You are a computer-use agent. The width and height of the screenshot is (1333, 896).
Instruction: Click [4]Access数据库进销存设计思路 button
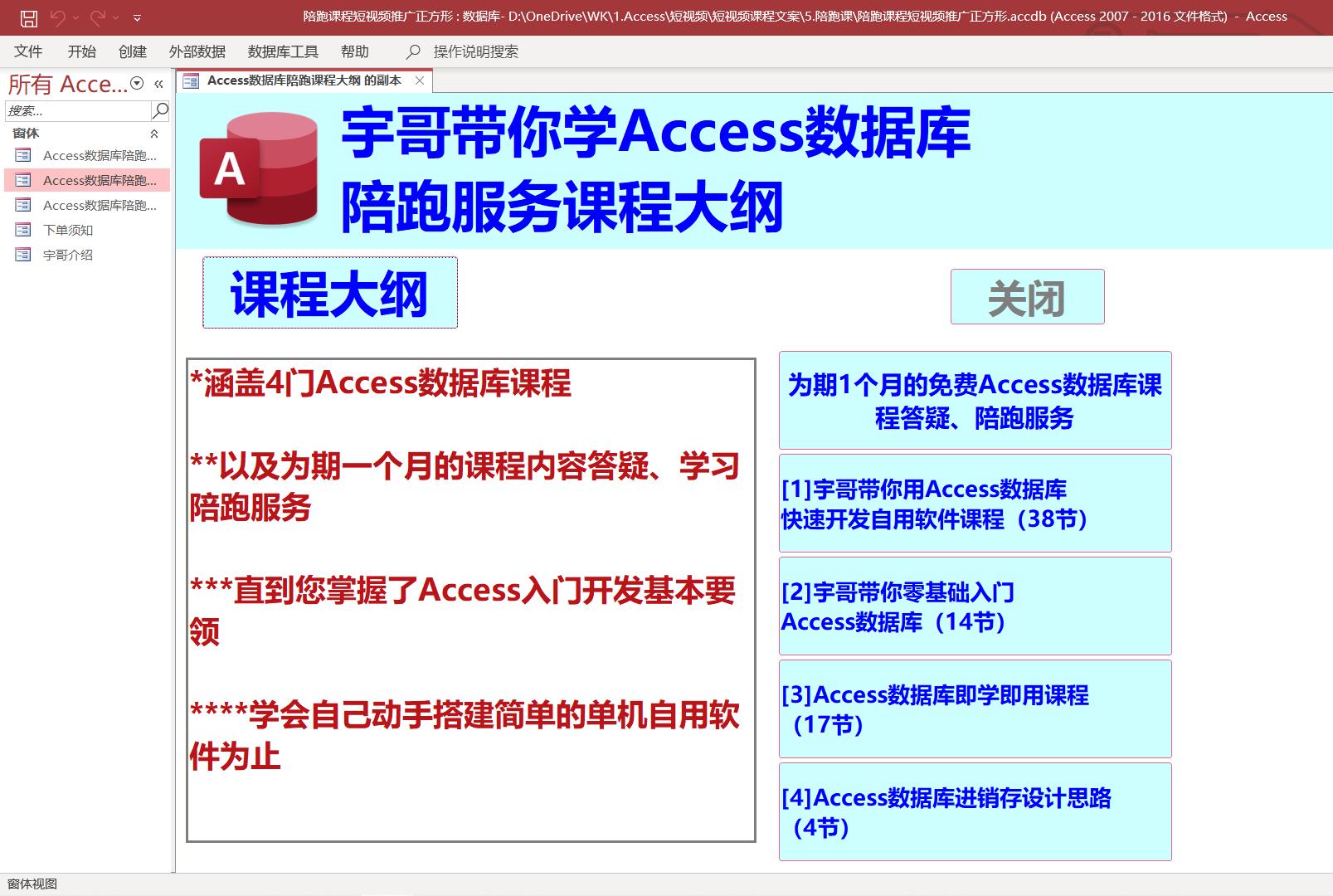click(975, 812)
